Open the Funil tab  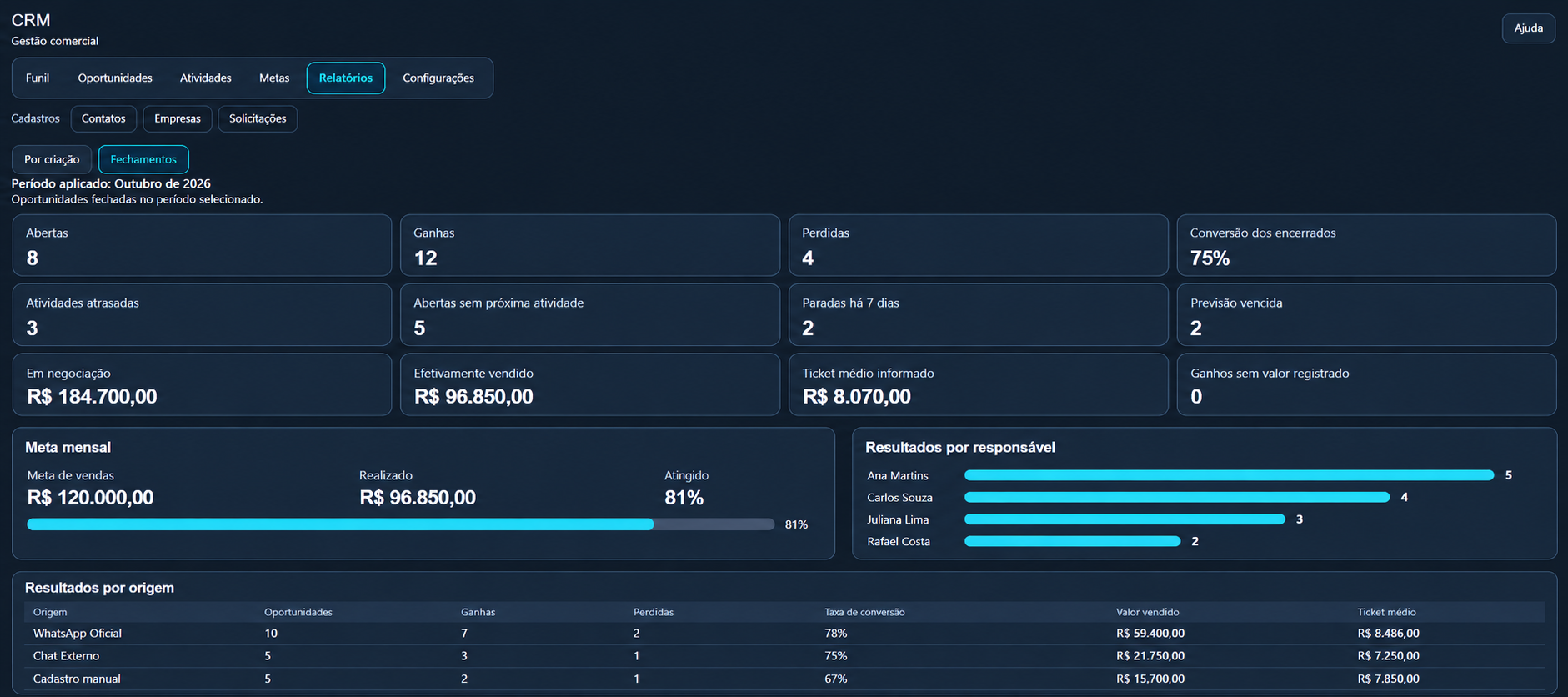(38, 78)
